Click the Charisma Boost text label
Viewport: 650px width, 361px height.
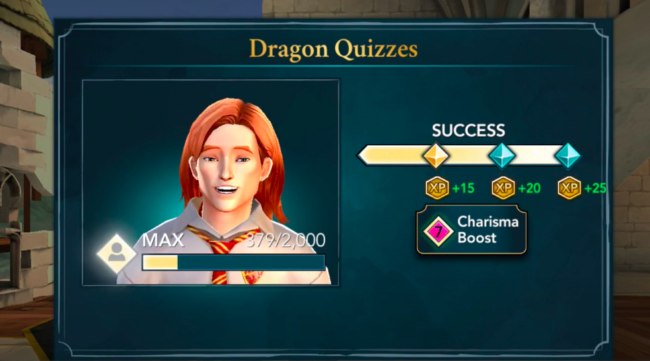pos(488,230)
